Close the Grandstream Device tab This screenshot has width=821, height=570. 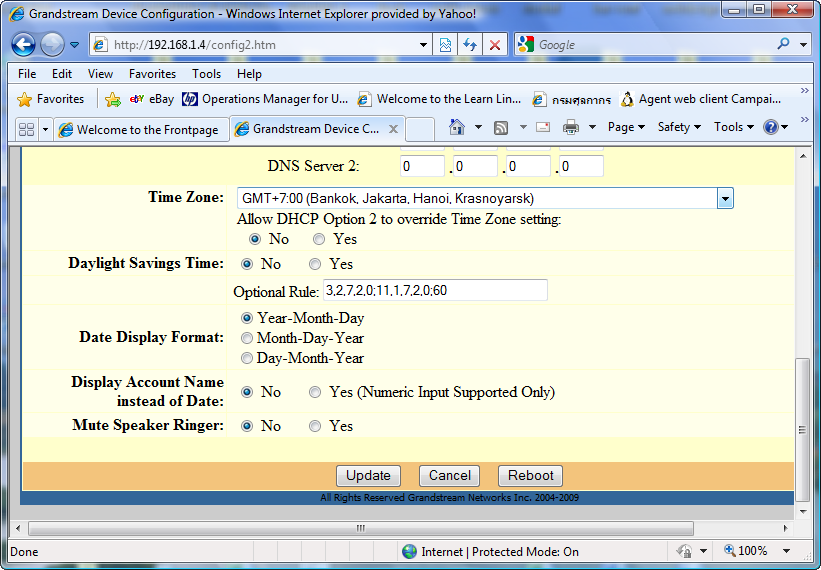[x=393, y=129]
